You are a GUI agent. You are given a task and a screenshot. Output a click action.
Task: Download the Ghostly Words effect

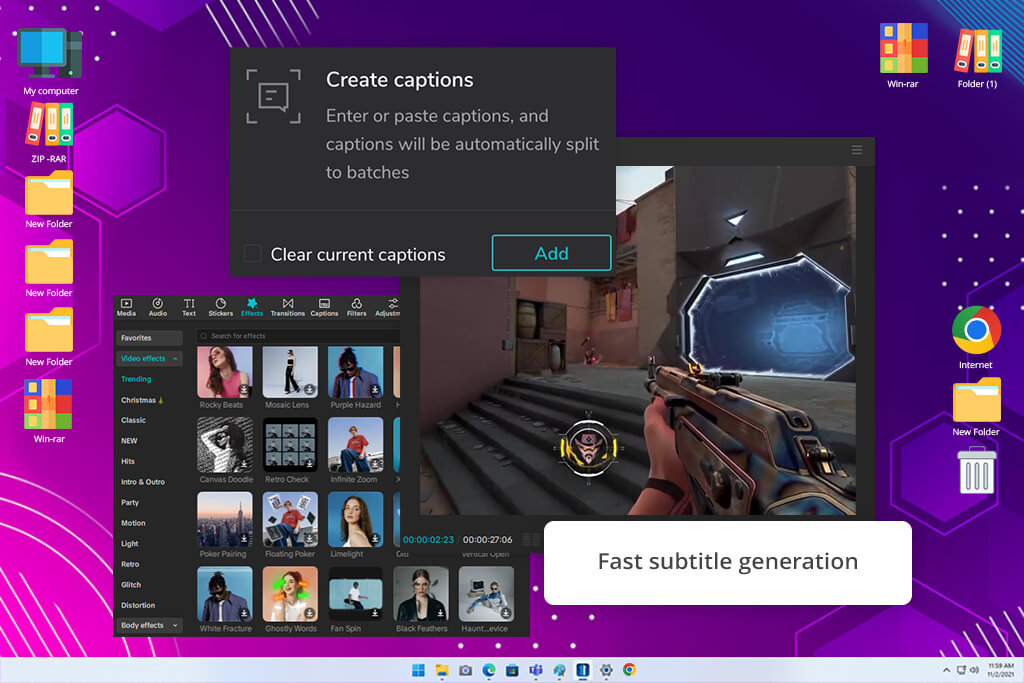tap(310, 613)
